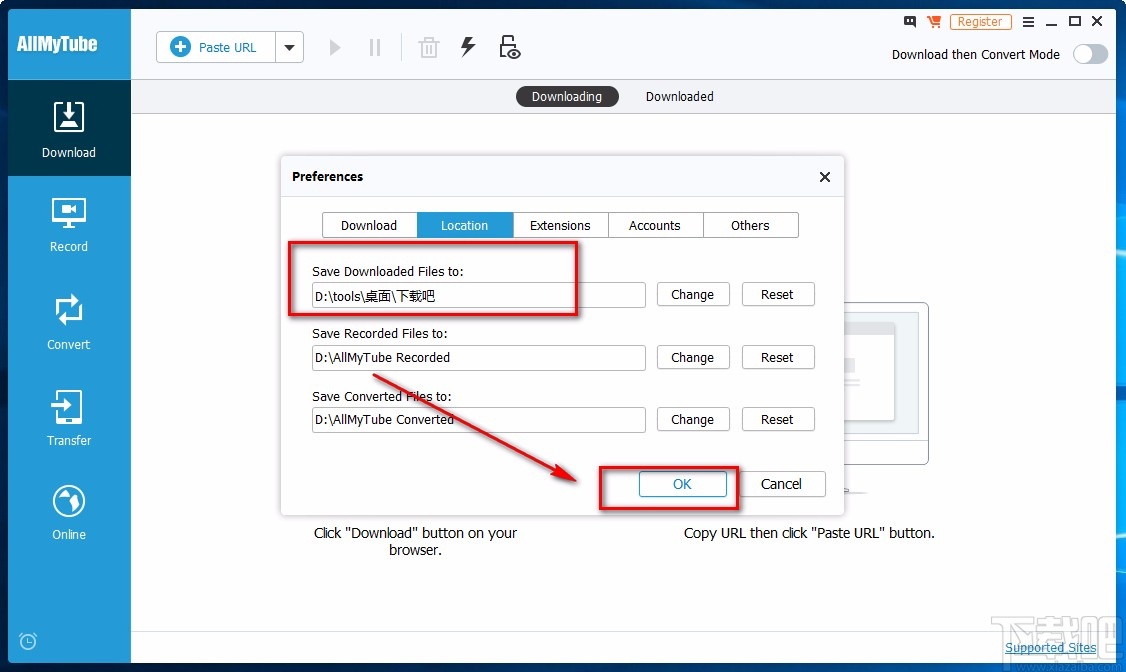Reset the converted files save location

778,419
